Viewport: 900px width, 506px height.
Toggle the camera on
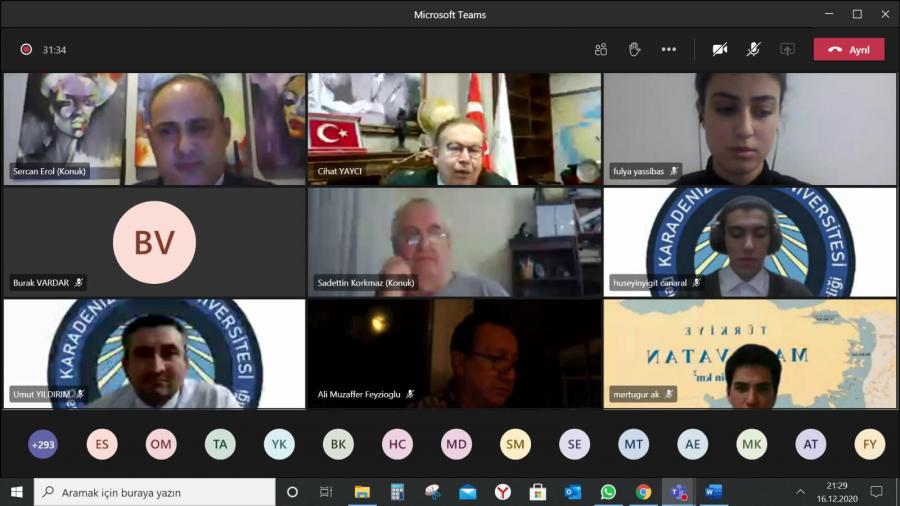tap(720, 49)
